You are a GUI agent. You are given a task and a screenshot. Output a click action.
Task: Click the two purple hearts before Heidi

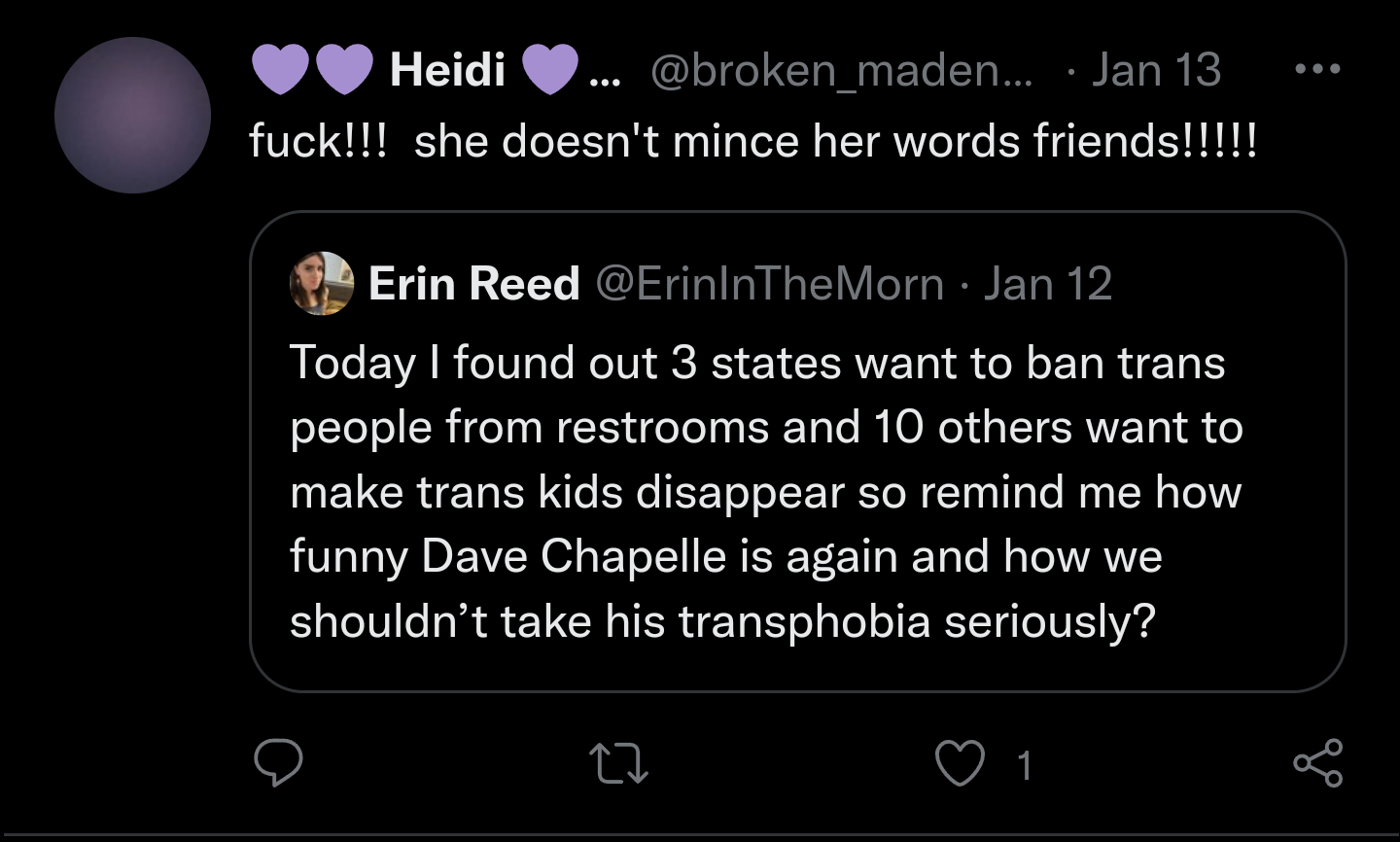coord(313,70)
